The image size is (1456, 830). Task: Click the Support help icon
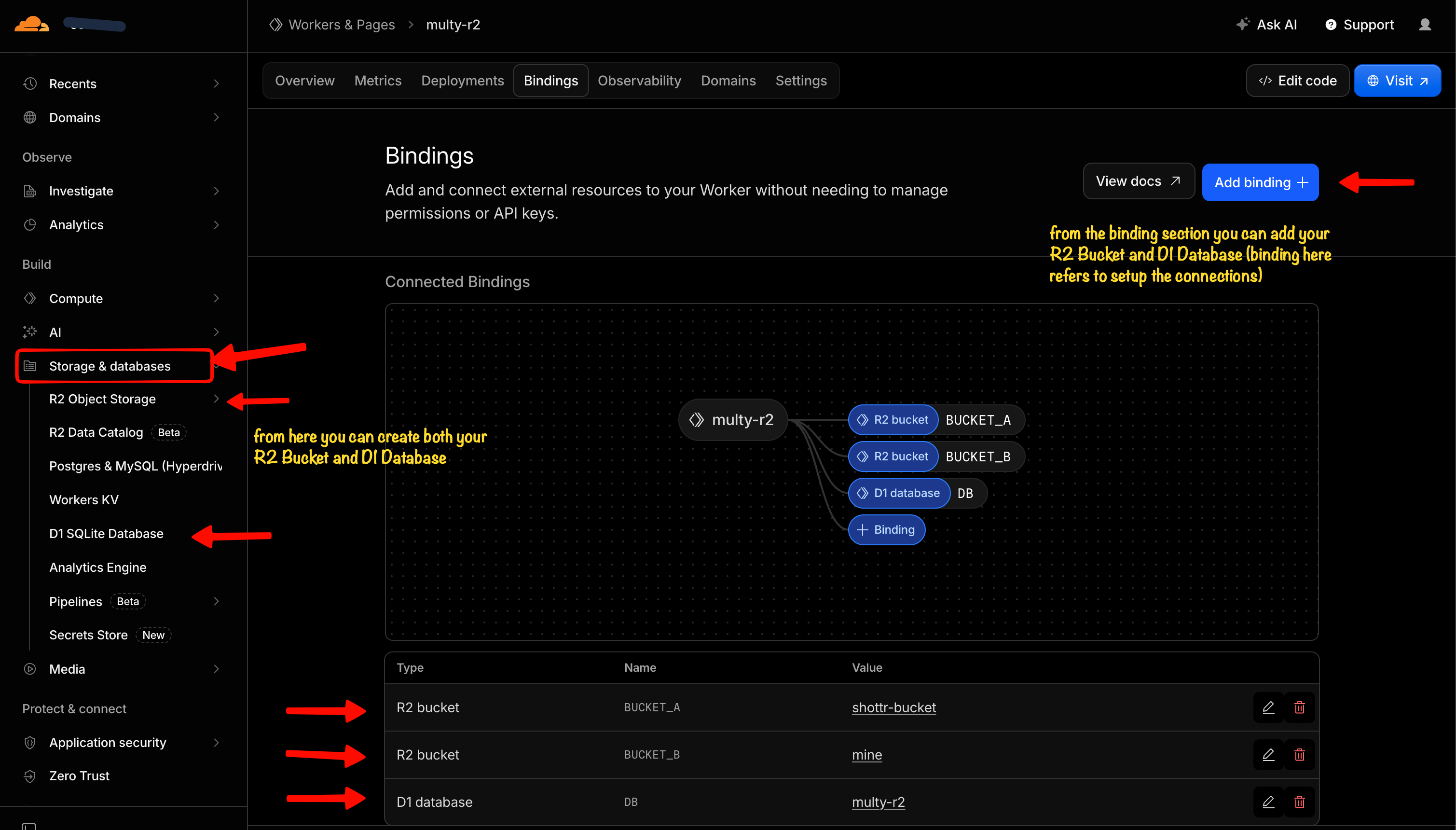click(x=1331, y=25)
